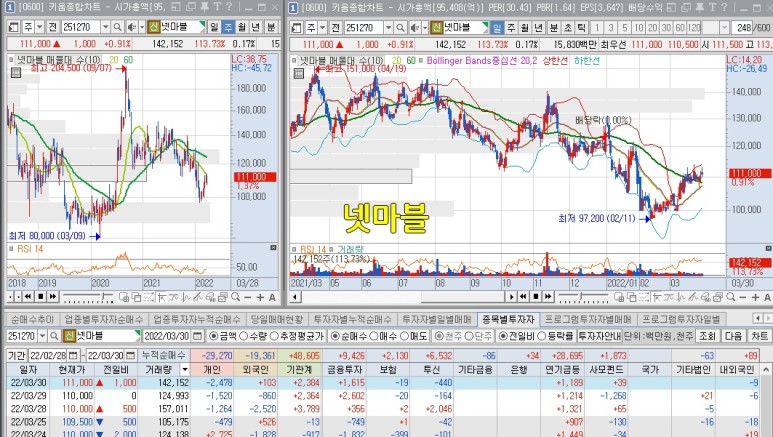Image resolution: width=773 pixels, height=437 pixels.
Task: Click 투자자안내 button
Action: click(599, 336)
